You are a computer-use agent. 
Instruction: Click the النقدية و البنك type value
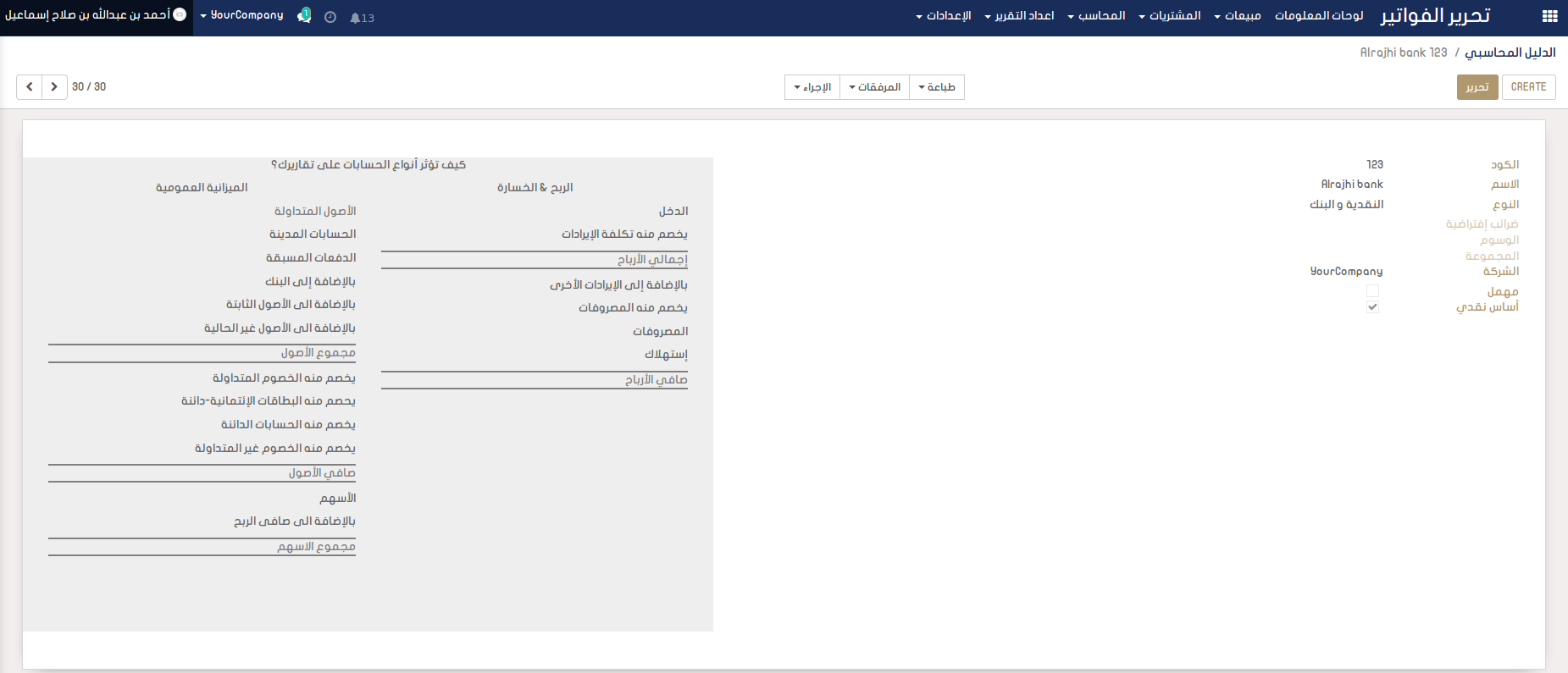coord(1346,205)
